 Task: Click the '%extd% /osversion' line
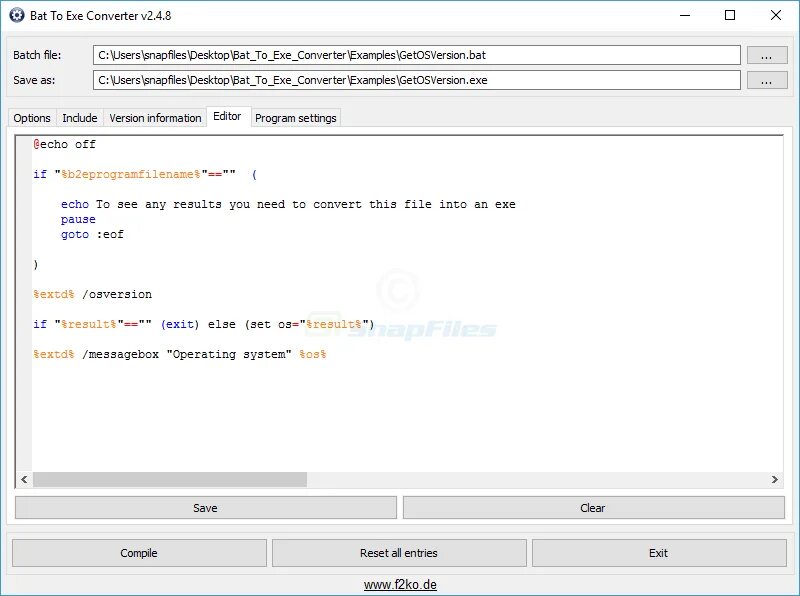93,294
